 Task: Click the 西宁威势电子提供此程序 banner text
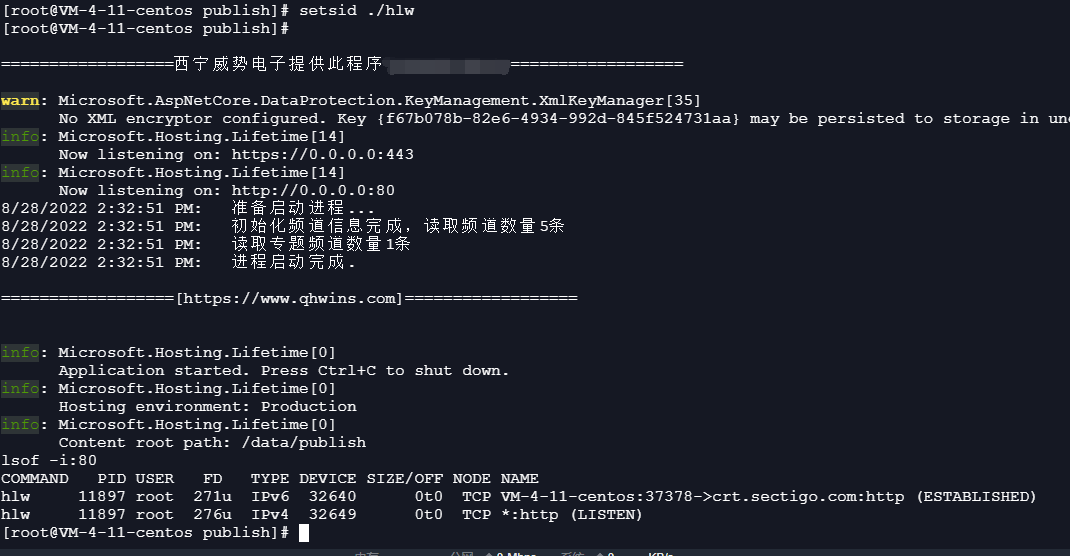[x=278, y=65]
